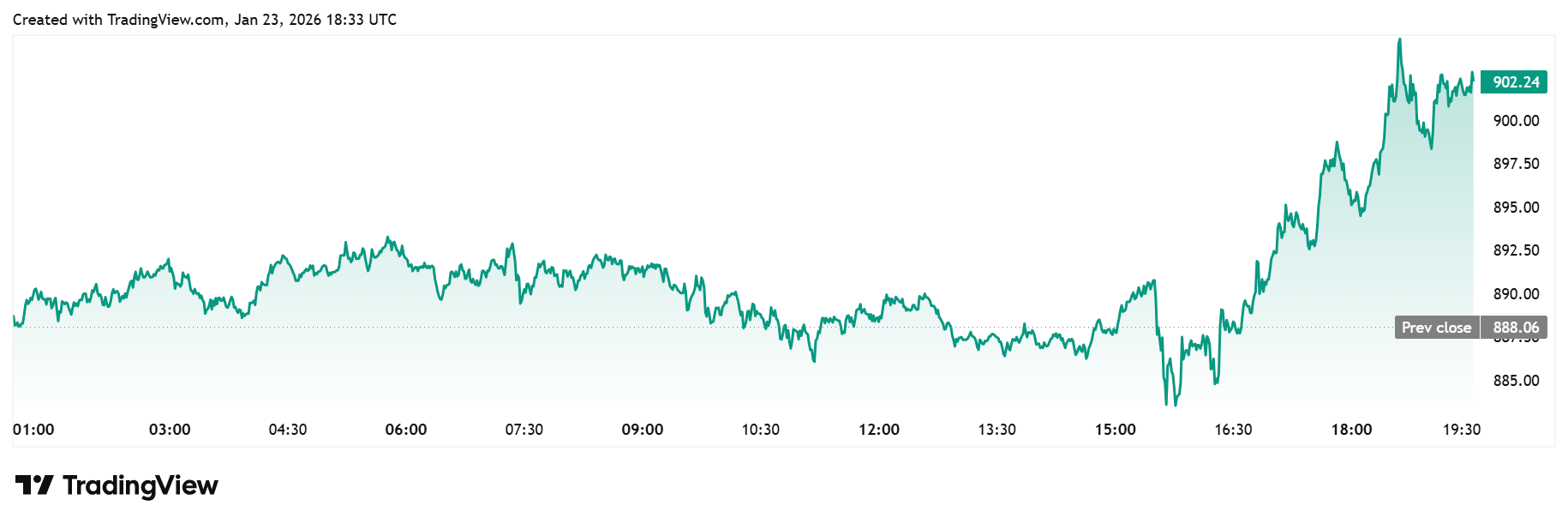Select the 902.24 current price tag
The height and width of the screenshot is (524, 1568).
tap(1516, 82)
